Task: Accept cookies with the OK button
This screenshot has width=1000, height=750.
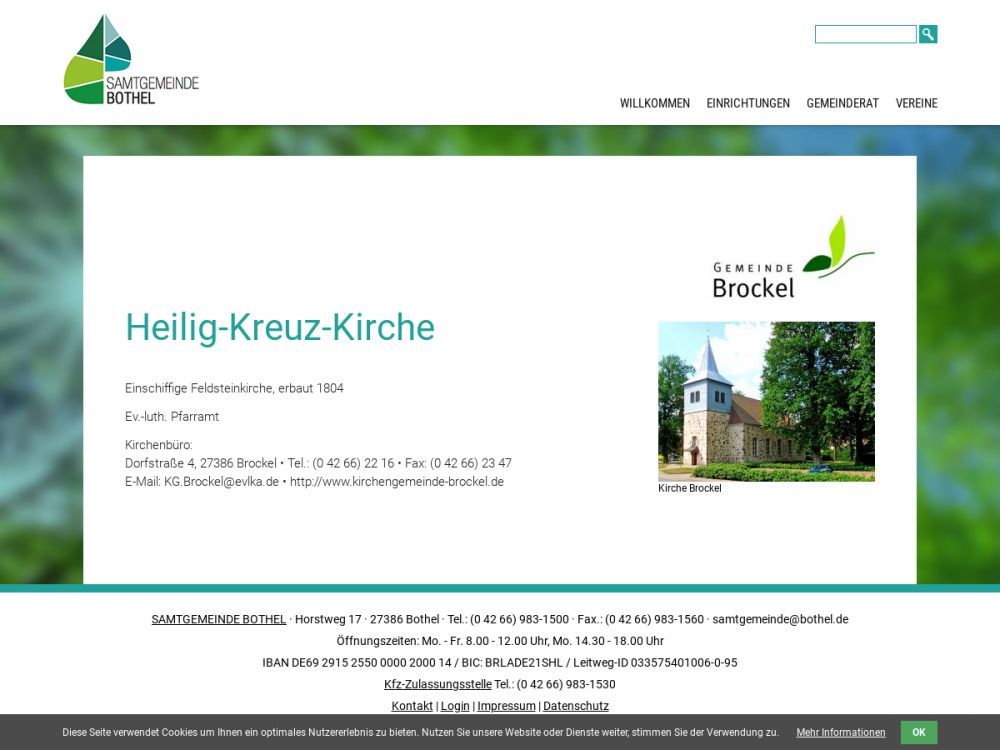Action: (918, 732)
